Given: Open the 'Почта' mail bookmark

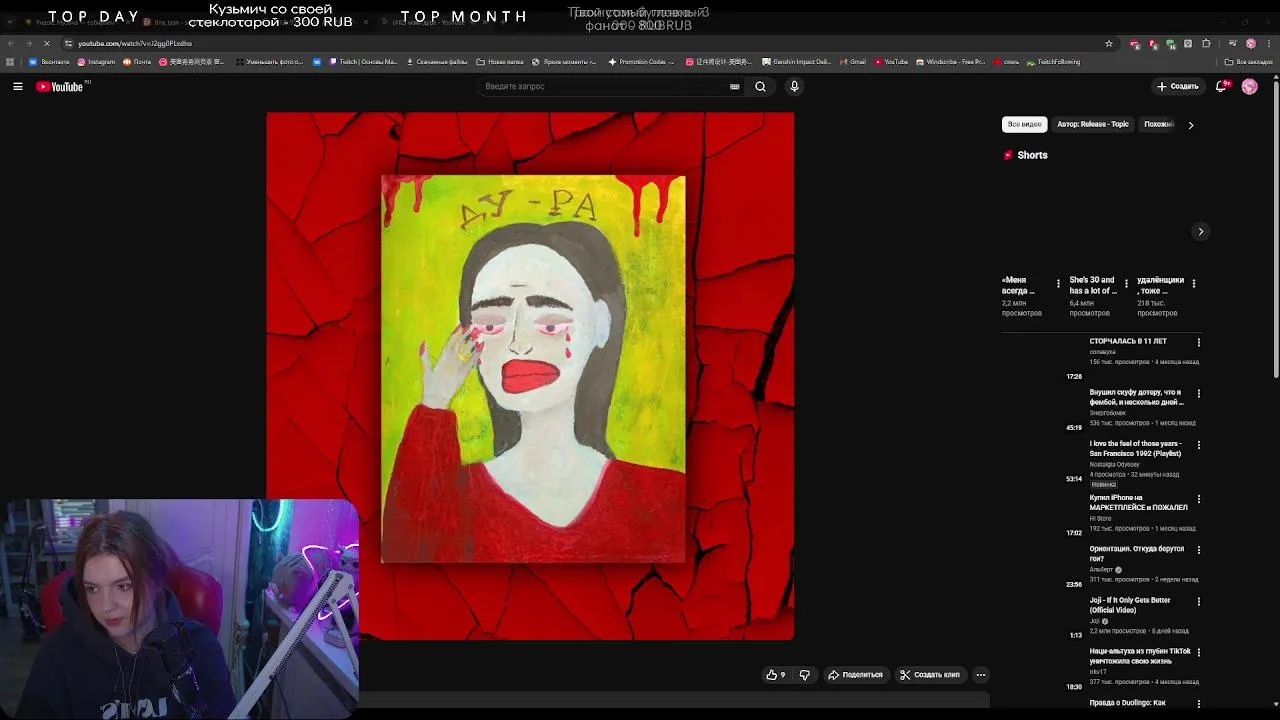Looking at the screenshot, I should click(x=137, y=62).
